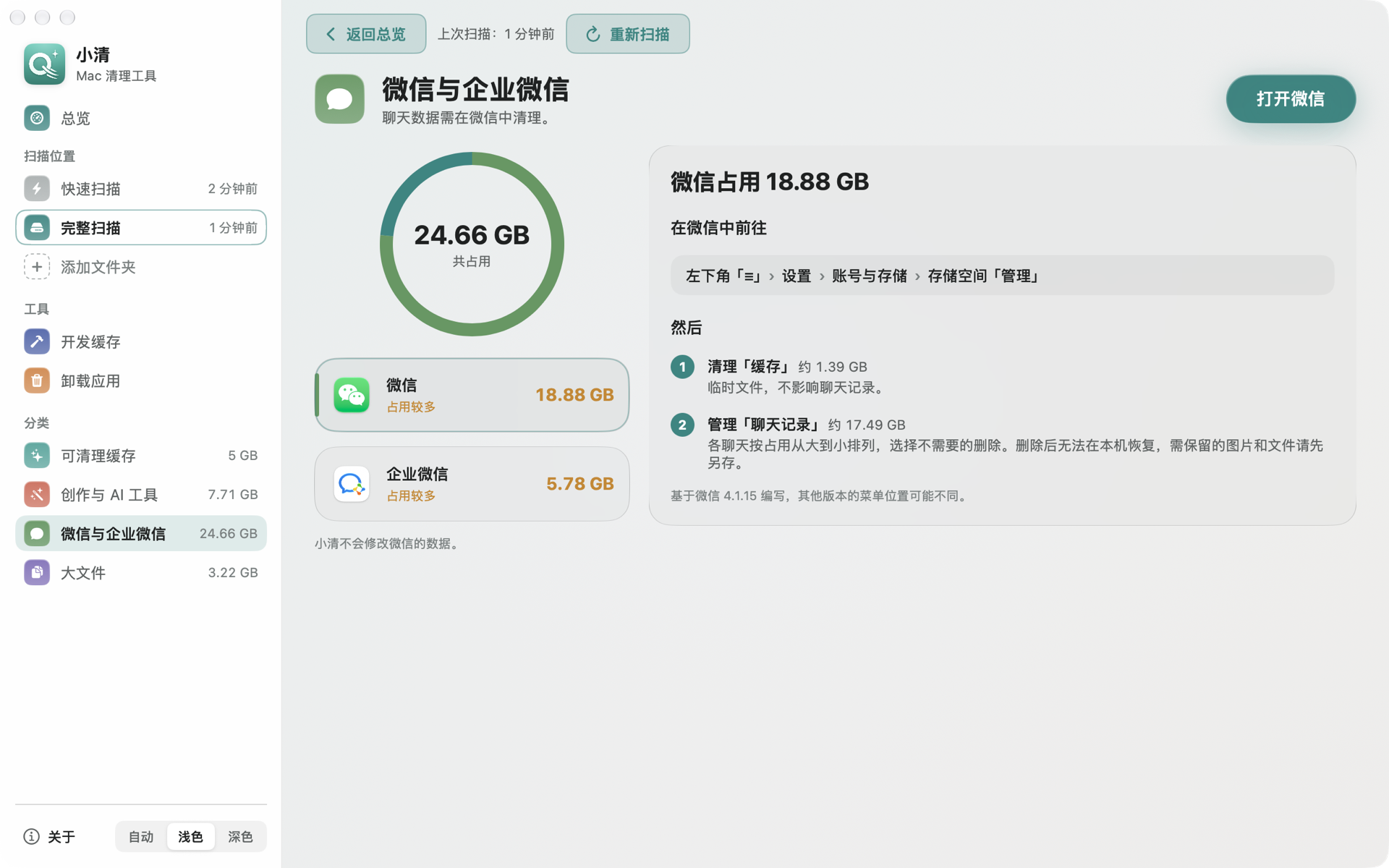
Task: Select 完整扫描 sidebar item
Action: point(141,228)
